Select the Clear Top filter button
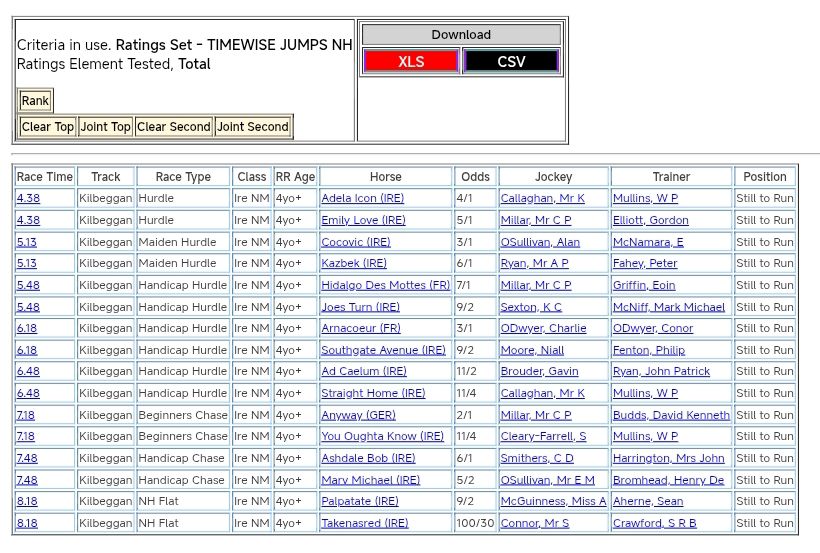This screenshot has height=553, width=820. click(47, 127)
